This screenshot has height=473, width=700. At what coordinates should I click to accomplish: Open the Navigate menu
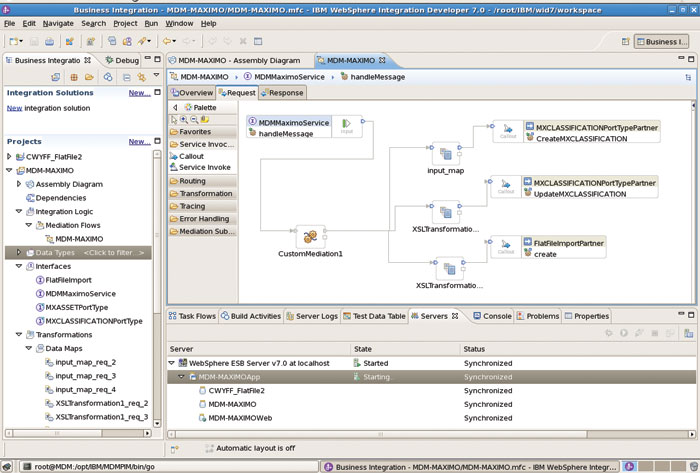tap(58, 23)
